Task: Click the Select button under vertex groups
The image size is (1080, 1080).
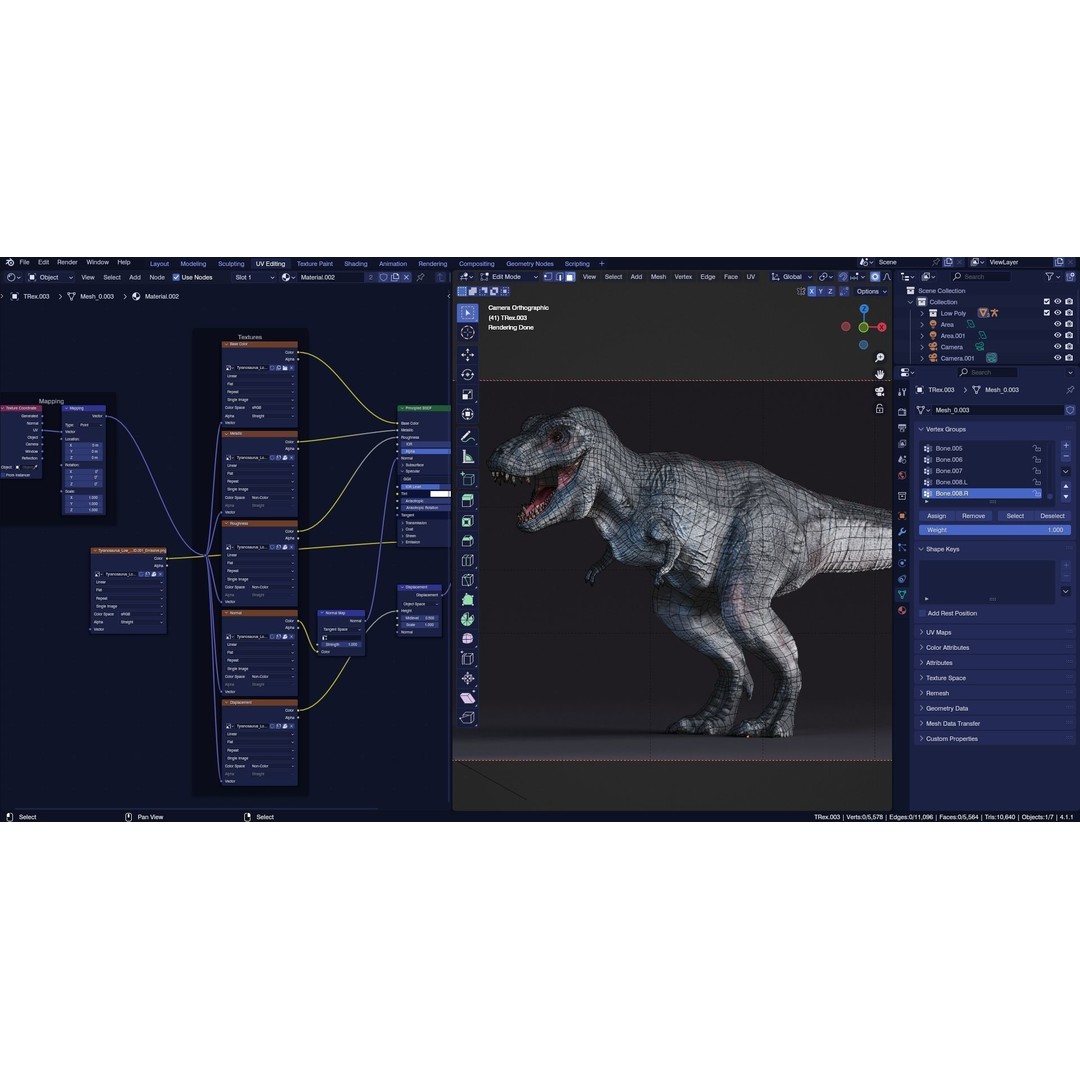Action: click(1015, 516)
